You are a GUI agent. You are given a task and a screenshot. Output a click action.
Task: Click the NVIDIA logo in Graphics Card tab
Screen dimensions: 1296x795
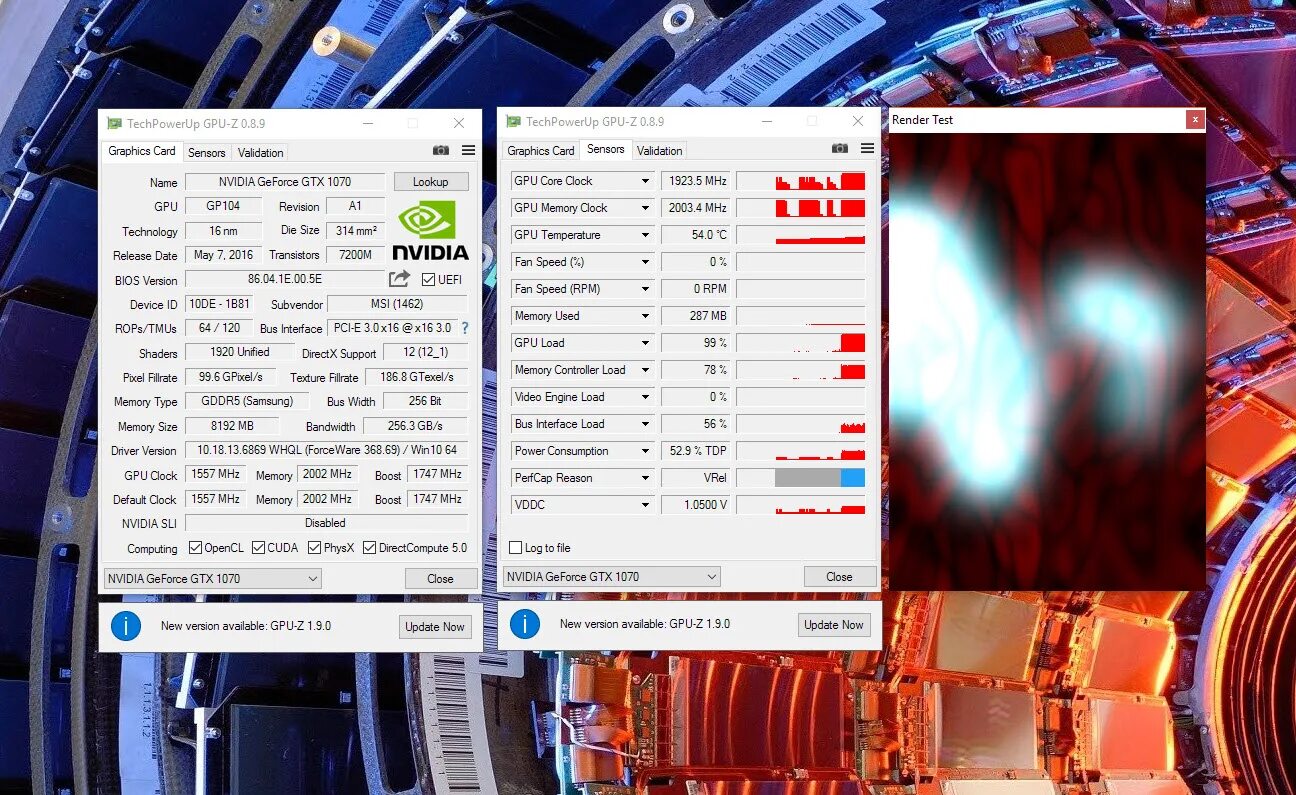click(430, 230)
